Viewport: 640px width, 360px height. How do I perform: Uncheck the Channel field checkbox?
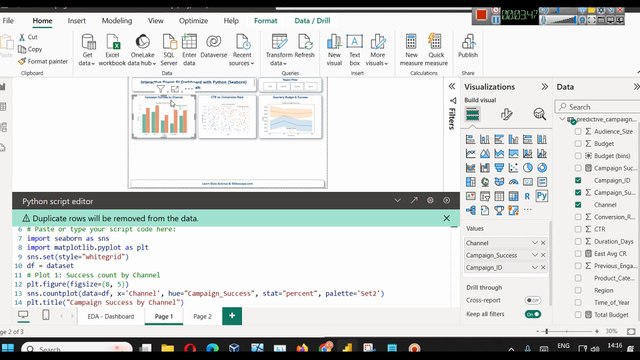click(x=578, y=205)
